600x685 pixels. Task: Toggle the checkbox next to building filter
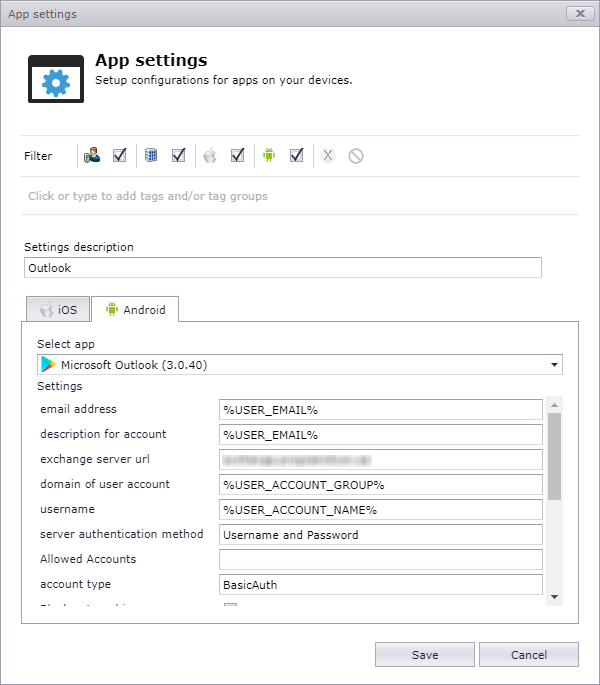(179, 155)
